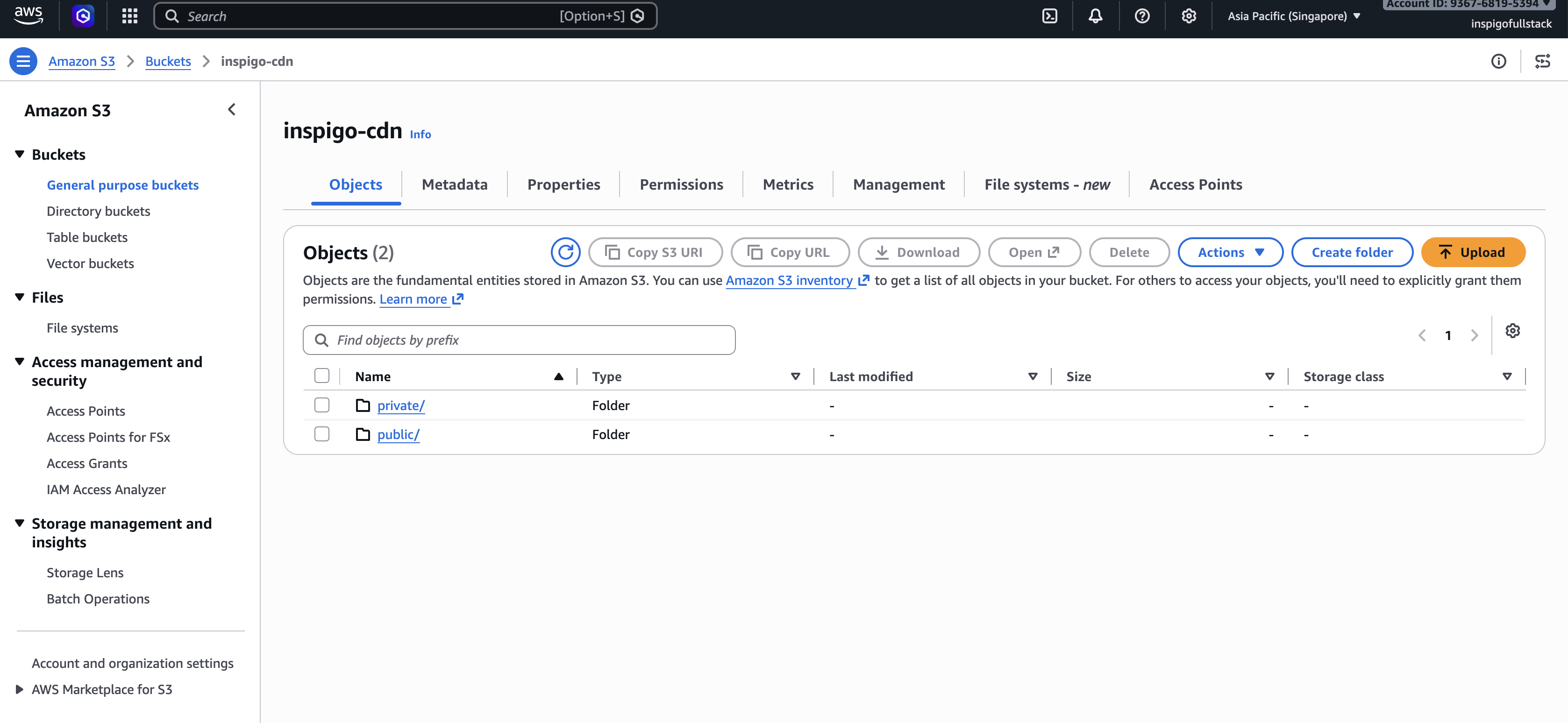Open the Size column sort dropdown
Viewport: 1568px width, 723px height.
tap(1270, 377)
